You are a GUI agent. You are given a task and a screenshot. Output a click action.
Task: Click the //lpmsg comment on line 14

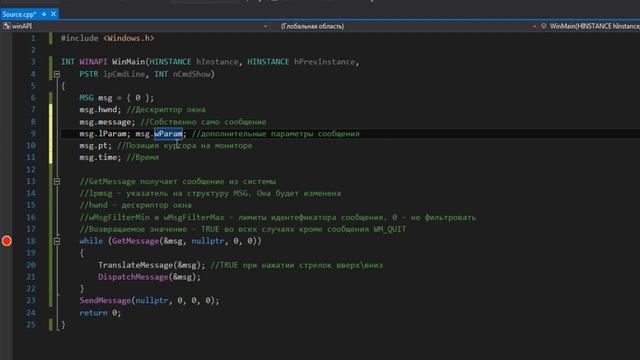pos(210,193)
